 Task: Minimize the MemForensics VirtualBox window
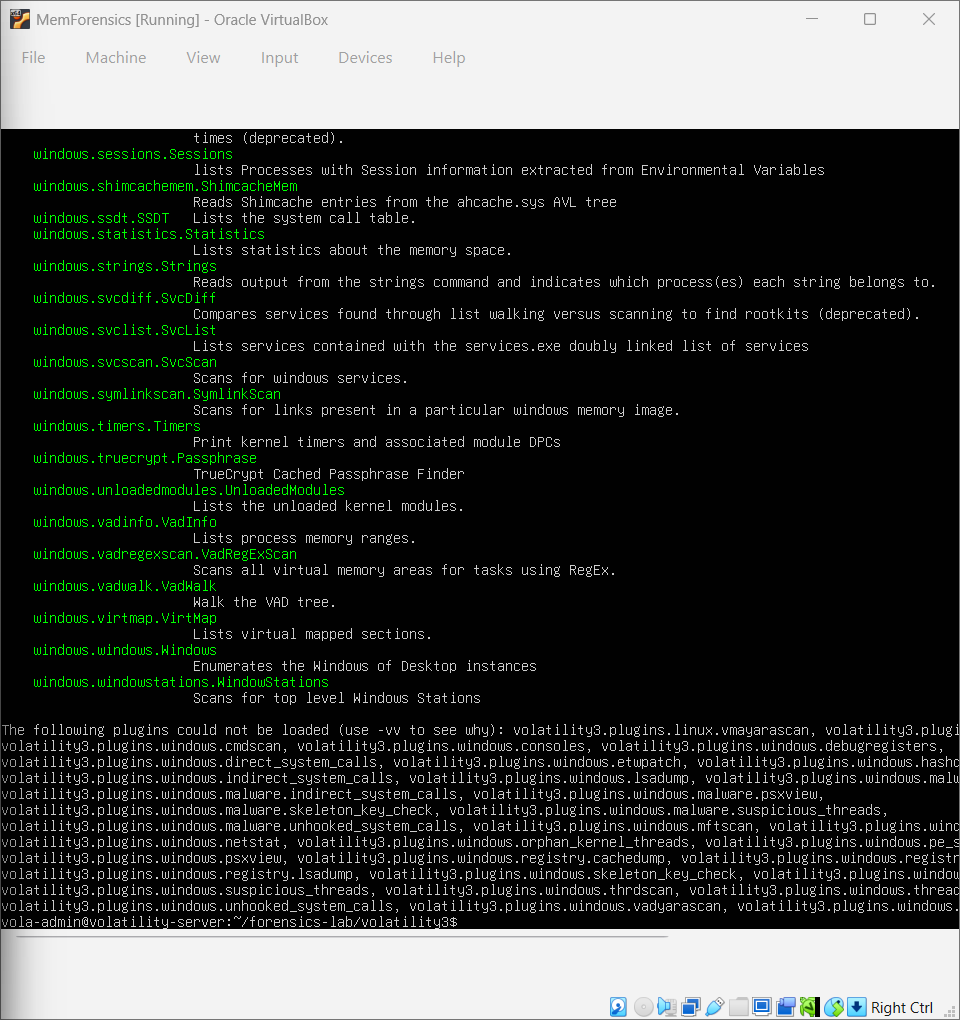[812, 20]
